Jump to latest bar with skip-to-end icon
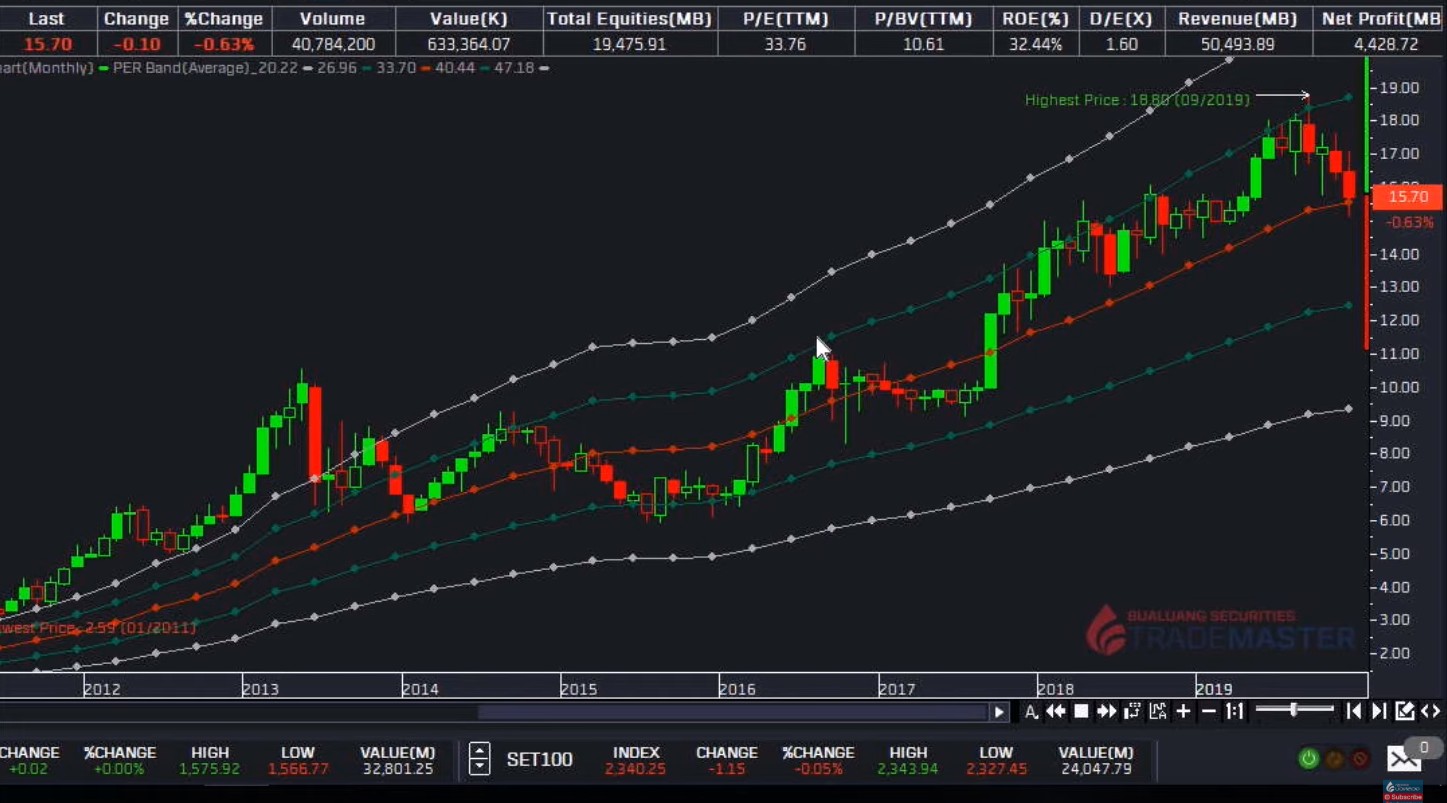This screenshot has width=1447, height=803. 1379,711
